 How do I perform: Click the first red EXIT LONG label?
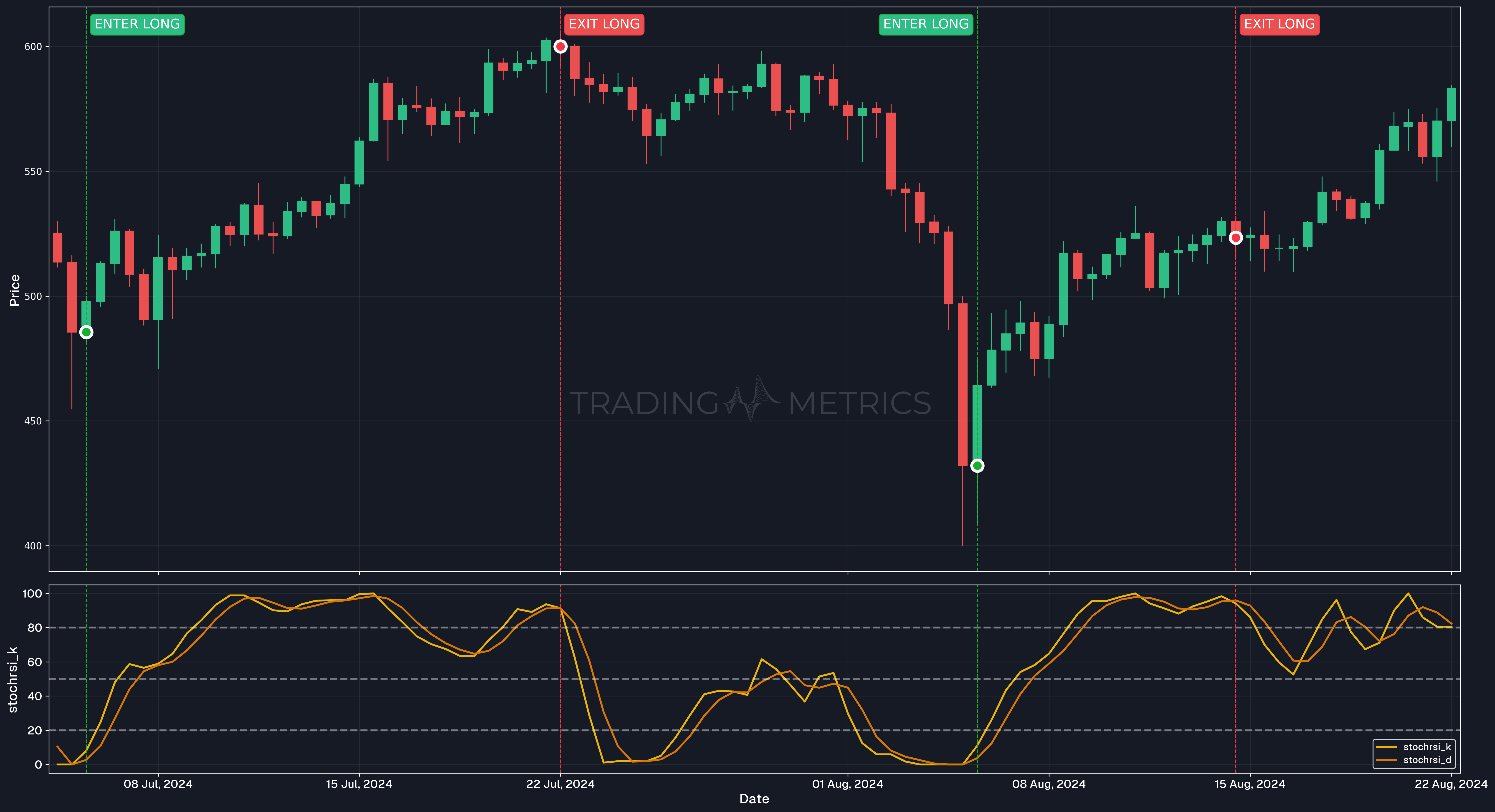(x=604, y=24)
